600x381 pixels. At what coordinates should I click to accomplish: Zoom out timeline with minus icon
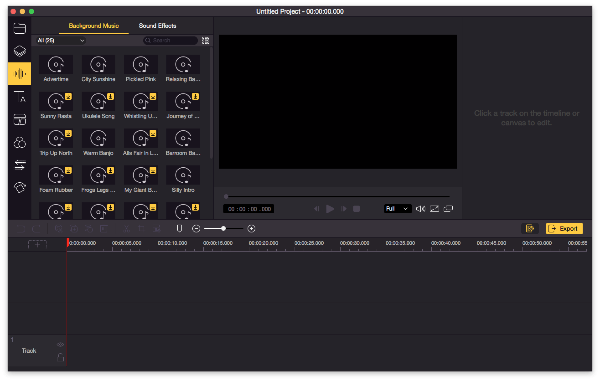(x=196, y=229)
